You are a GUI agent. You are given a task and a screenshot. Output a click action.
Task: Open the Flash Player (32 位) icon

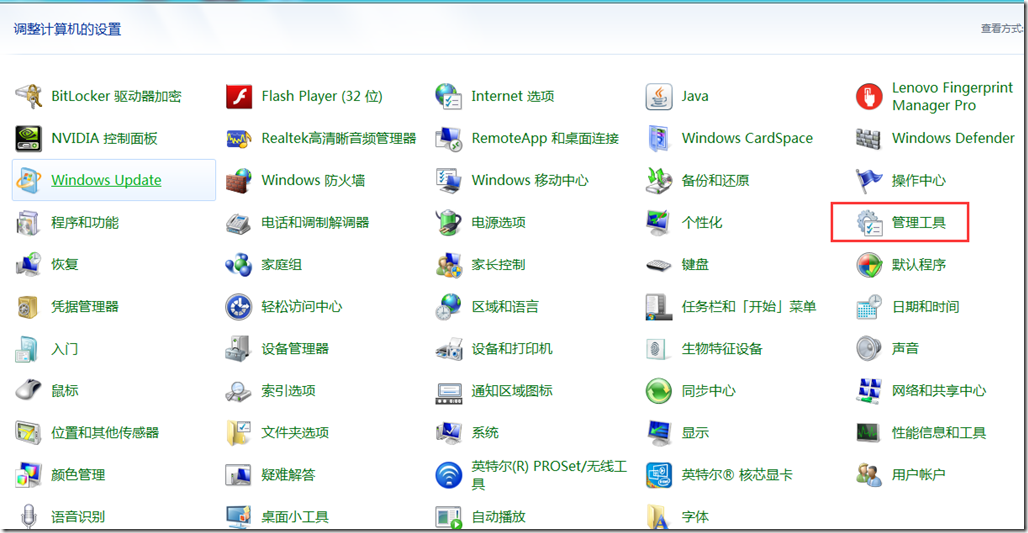[239, 96]
